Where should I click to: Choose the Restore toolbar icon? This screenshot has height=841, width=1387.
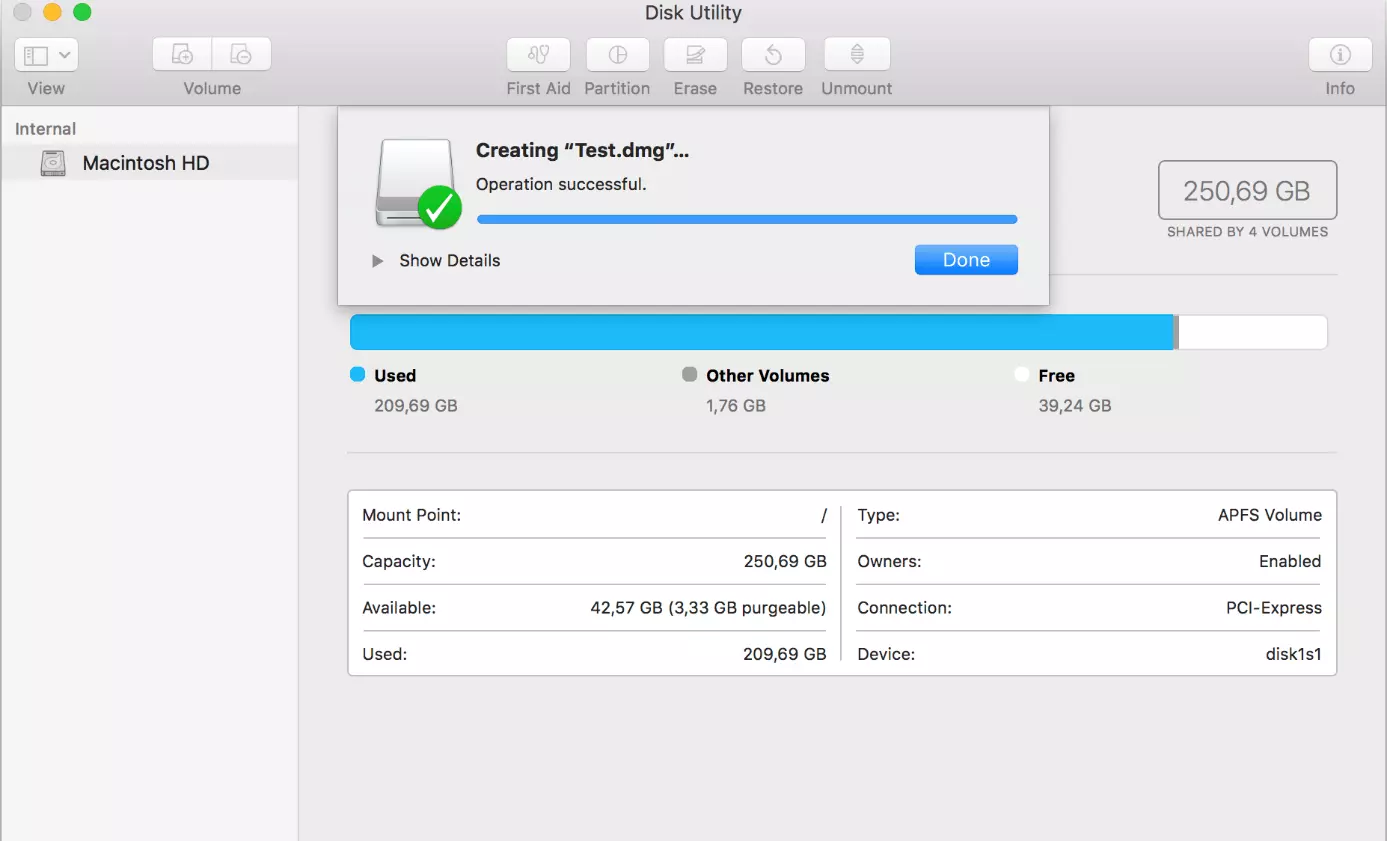coord(773,55)
